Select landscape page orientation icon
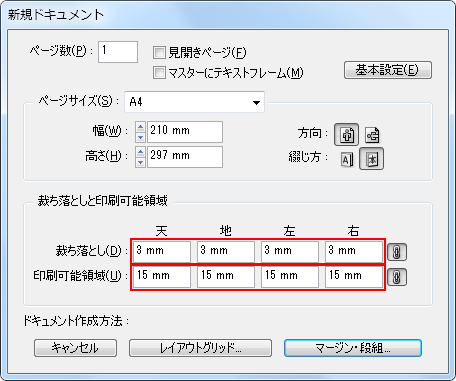Screen dimensions: 456x381 point(372,135)
